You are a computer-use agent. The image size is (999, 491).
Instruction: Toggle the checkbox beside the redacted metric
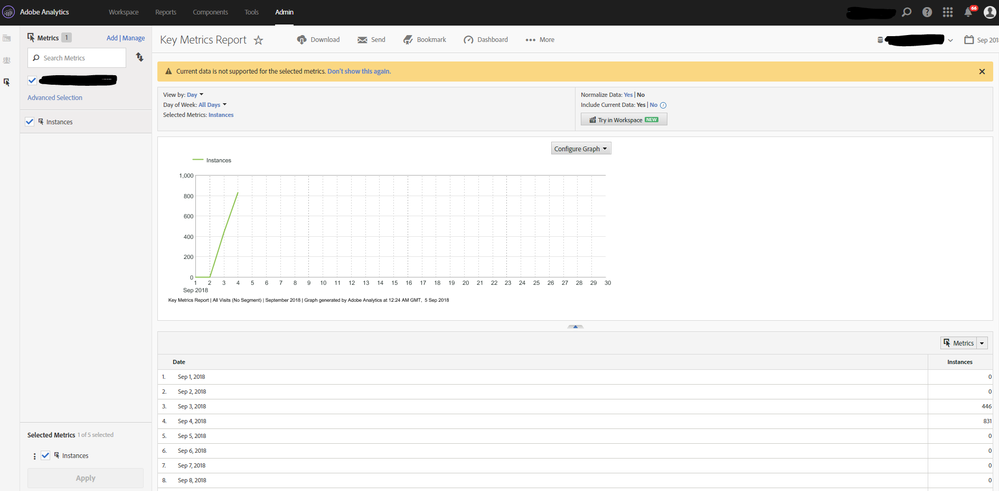point(33,80)
